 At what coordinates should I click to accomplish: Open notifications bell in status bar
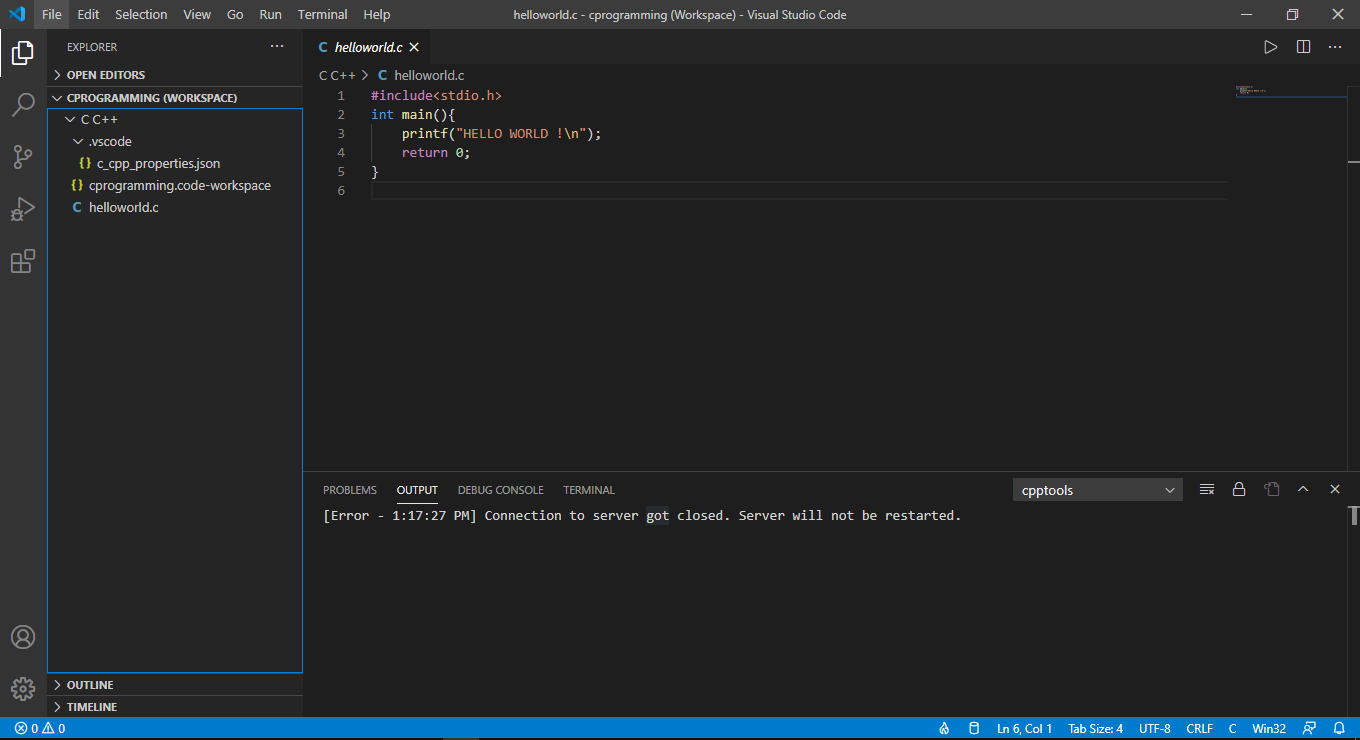[1339, 728]
